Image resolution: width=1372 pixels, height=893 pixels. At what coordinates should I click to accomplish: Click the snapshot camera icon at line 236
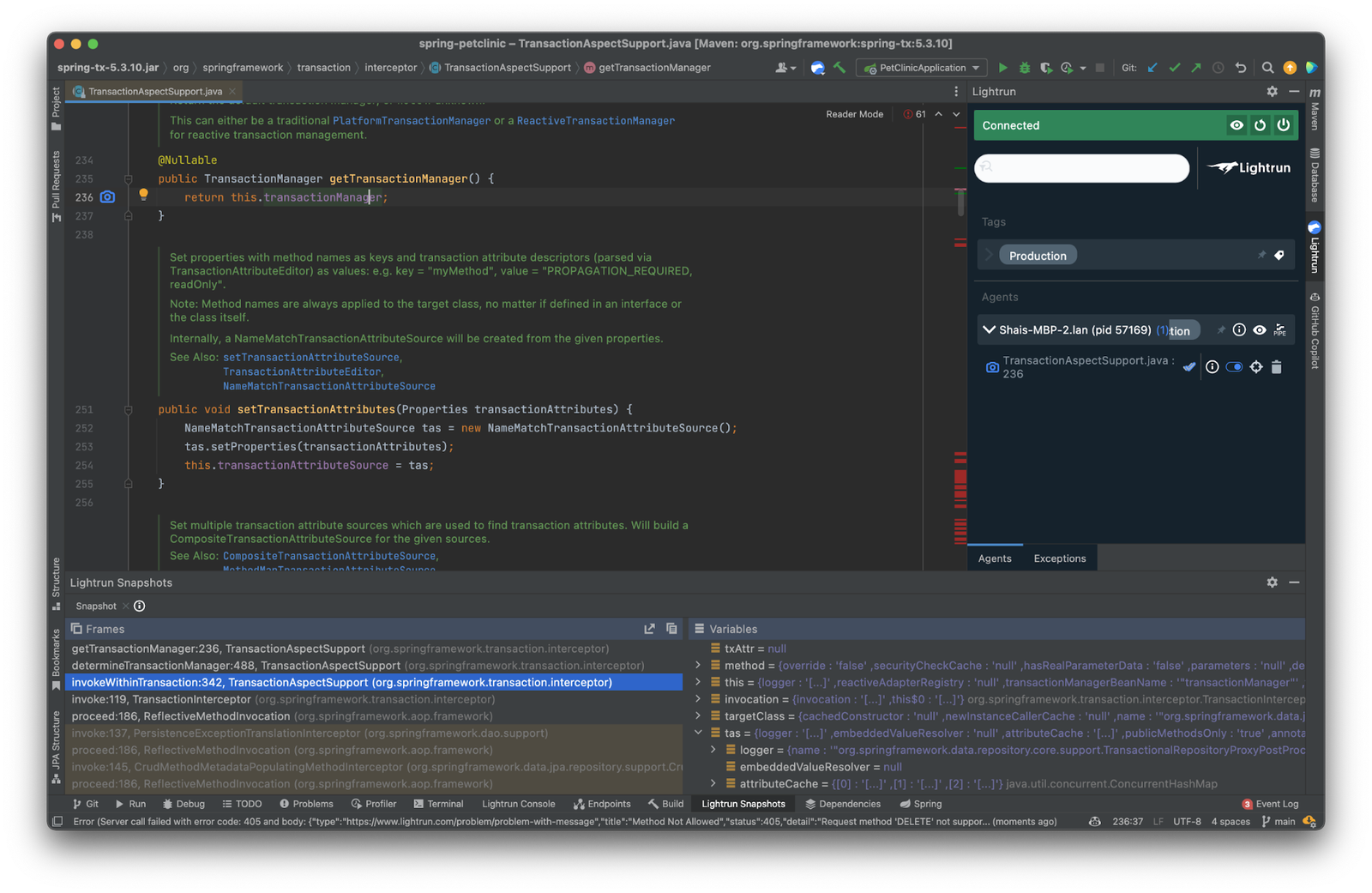[107, 197]
